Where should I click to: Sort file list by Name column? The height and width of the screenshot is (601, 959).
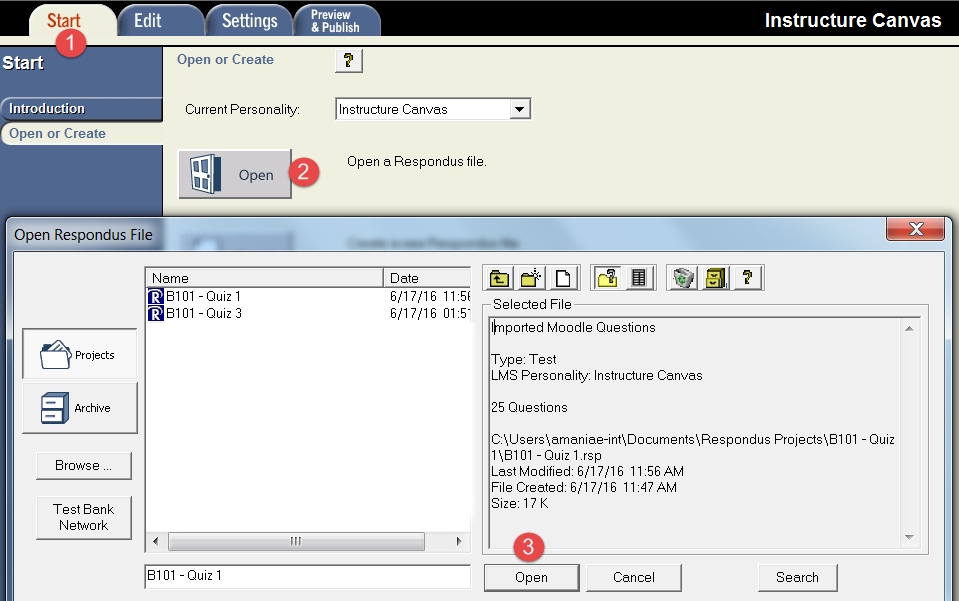pyautogui.click(x=265, y=278)
